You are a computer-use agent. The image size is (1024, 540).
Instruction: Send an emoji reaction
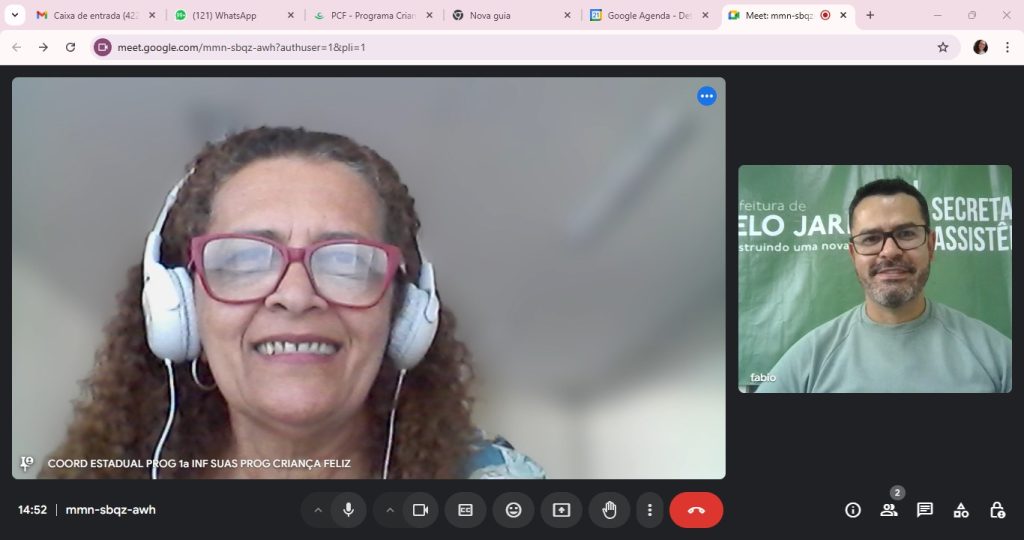(x=513, y=510)
